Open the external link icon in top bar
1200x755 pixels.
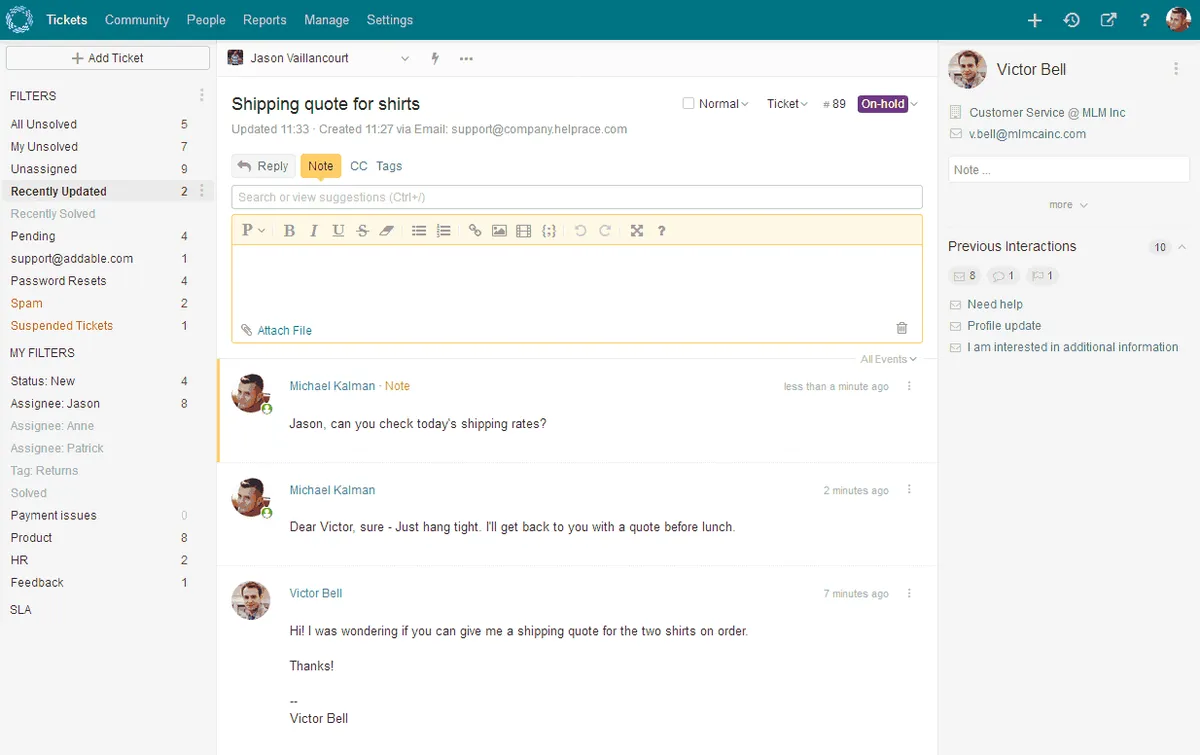coord(1108,20)
